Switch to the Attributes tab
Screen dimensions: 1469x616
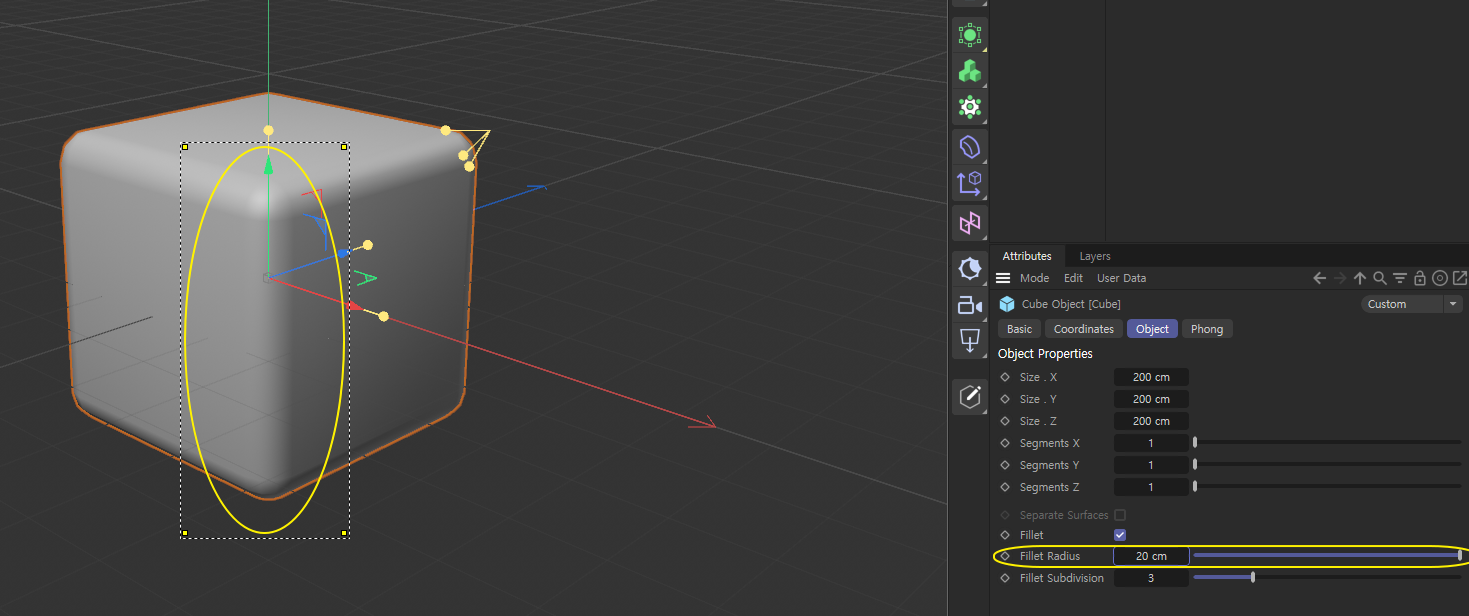click(x=1027, y=256)
